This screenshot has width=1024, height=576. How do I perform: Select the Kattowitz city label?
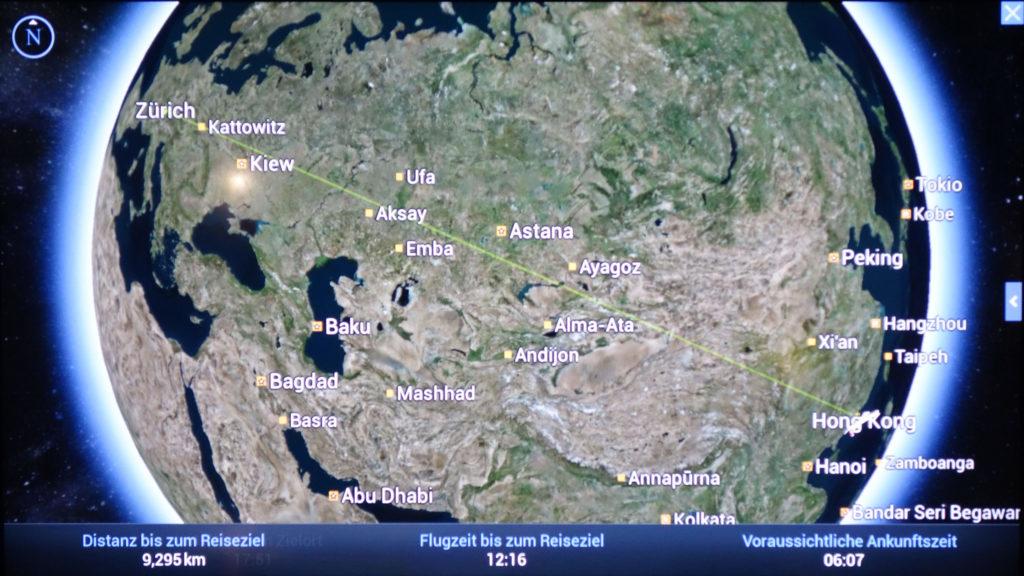(247, 127)
